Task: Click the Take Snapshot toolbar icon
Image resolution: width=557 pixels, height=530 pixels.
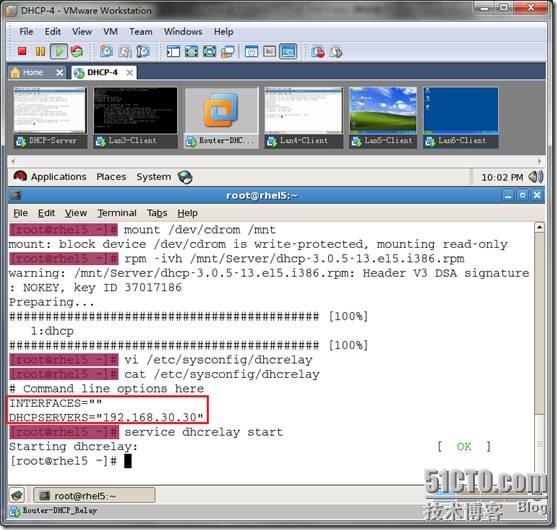Action: pyautogui.click(x=106, y=52)
